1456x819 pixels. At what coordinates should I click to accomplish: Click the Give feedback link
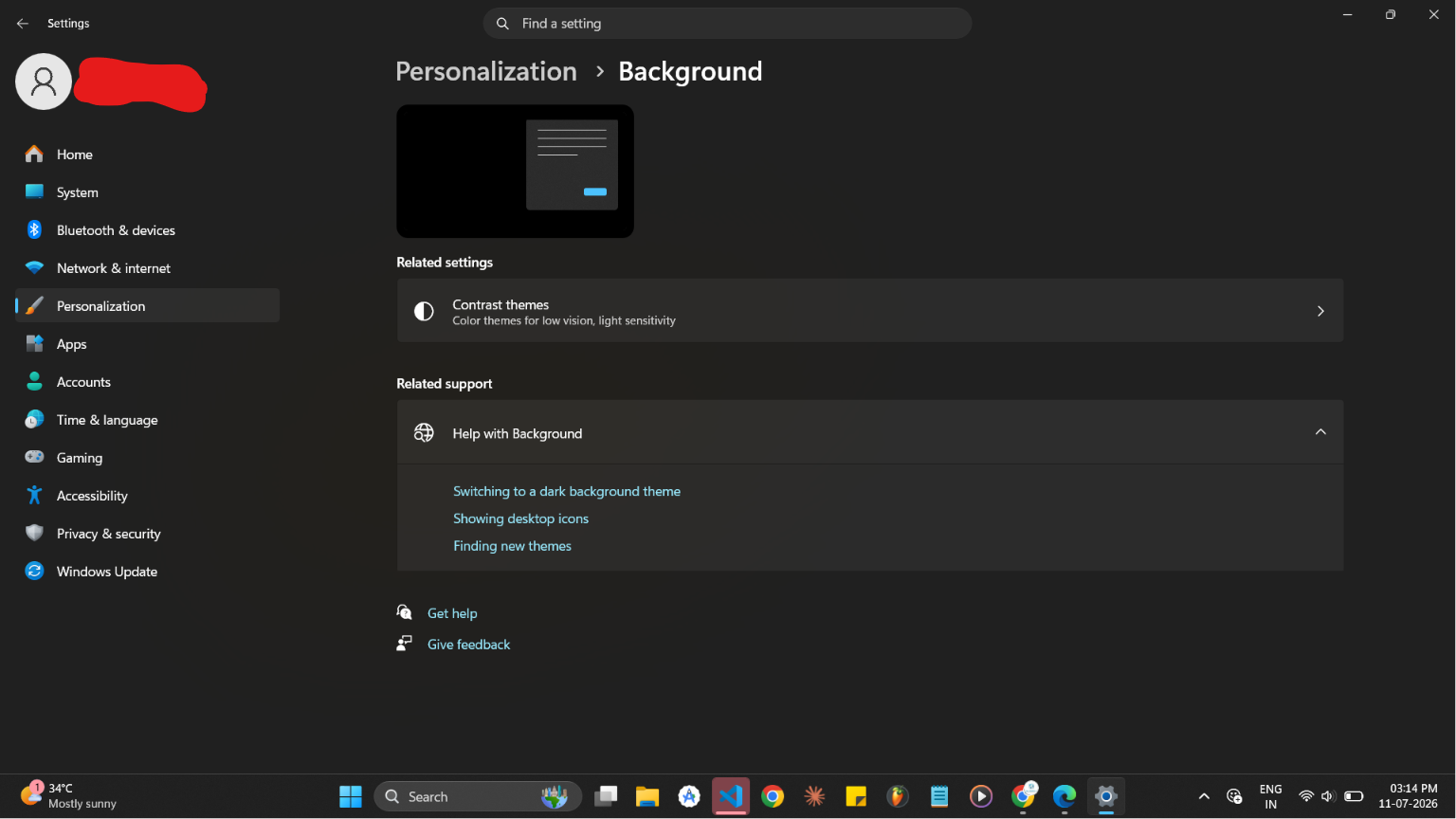coord(468,645)
